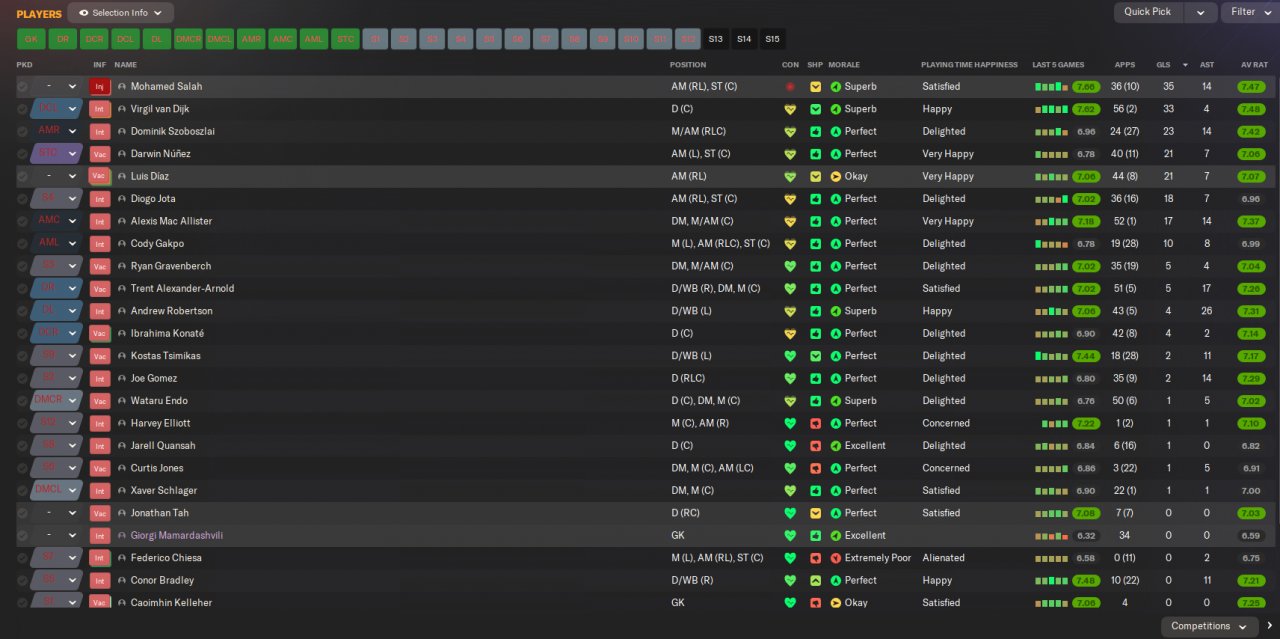This screenshot has height=639, width=1280.
Task: Click the profile icon next to Diogo Jota
Action: point(122,199)
